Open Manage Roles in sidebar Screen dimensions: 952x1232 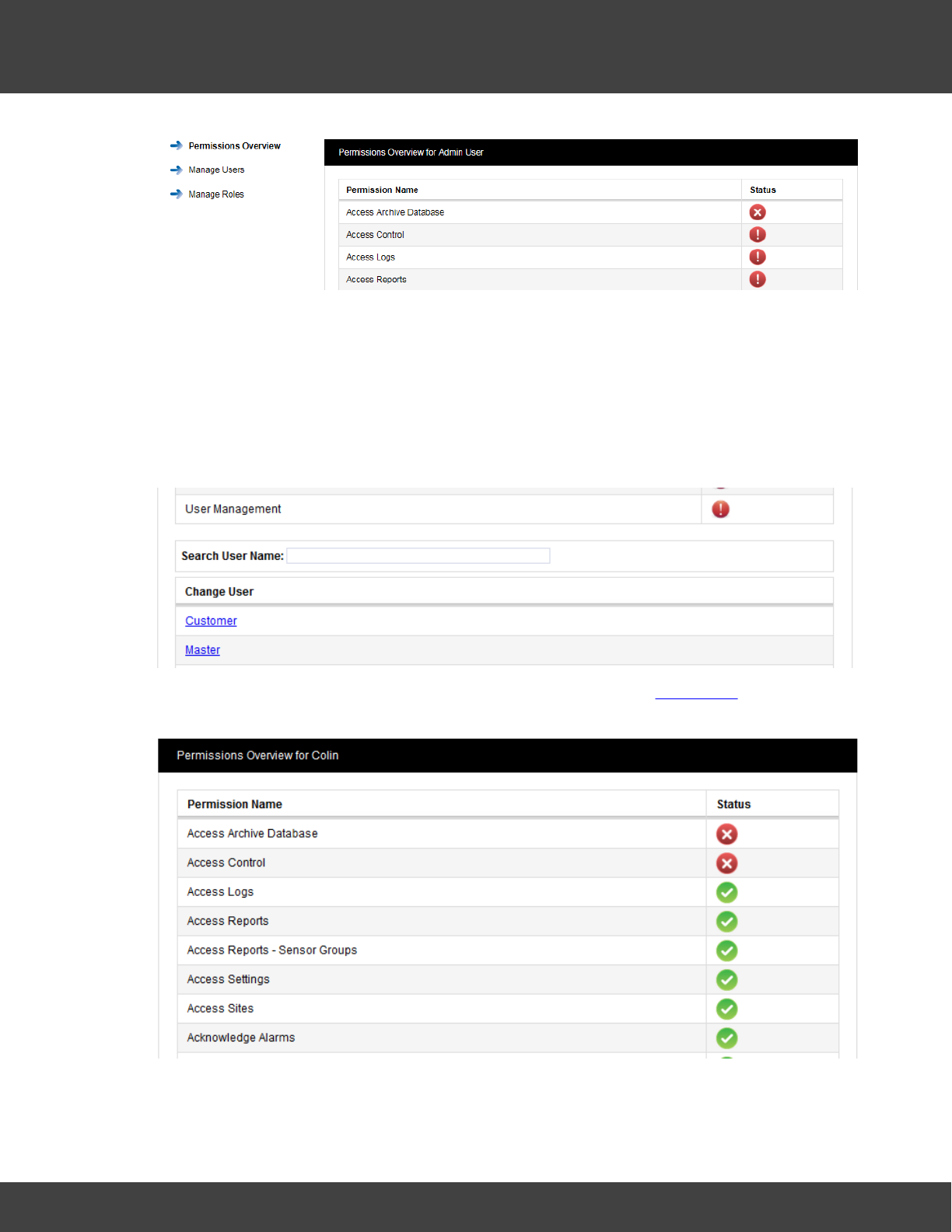click(216, 194)
